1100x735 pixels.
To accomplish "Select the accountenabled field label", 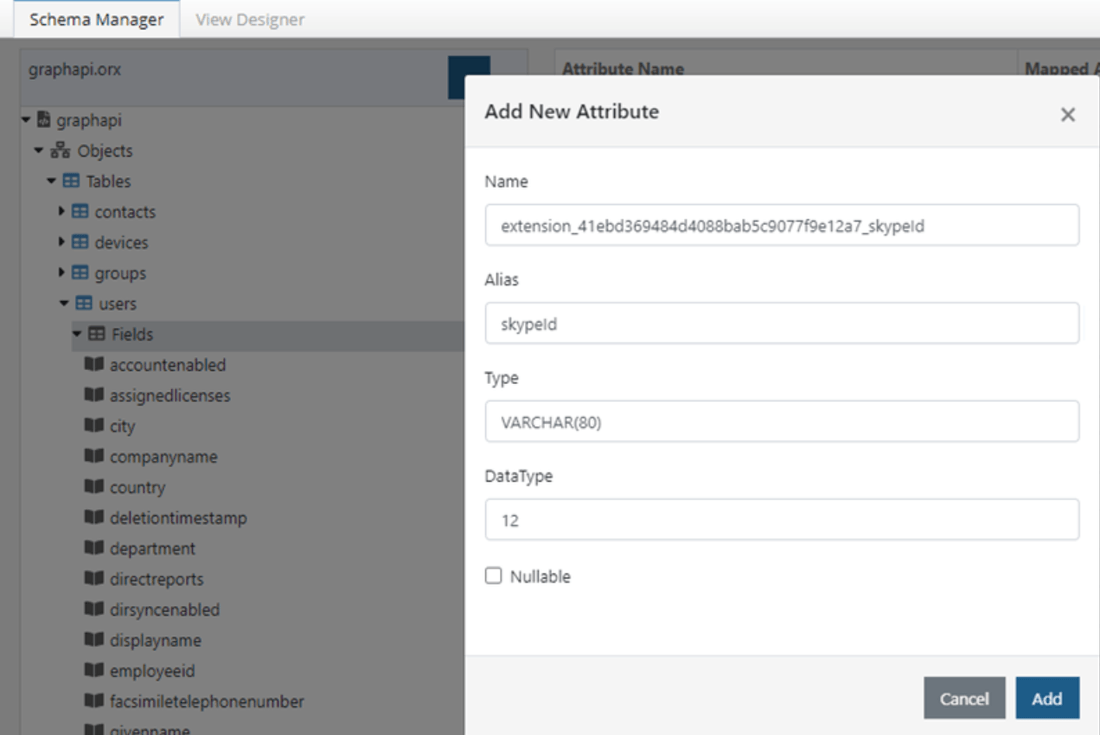I will tap(168, 365).
